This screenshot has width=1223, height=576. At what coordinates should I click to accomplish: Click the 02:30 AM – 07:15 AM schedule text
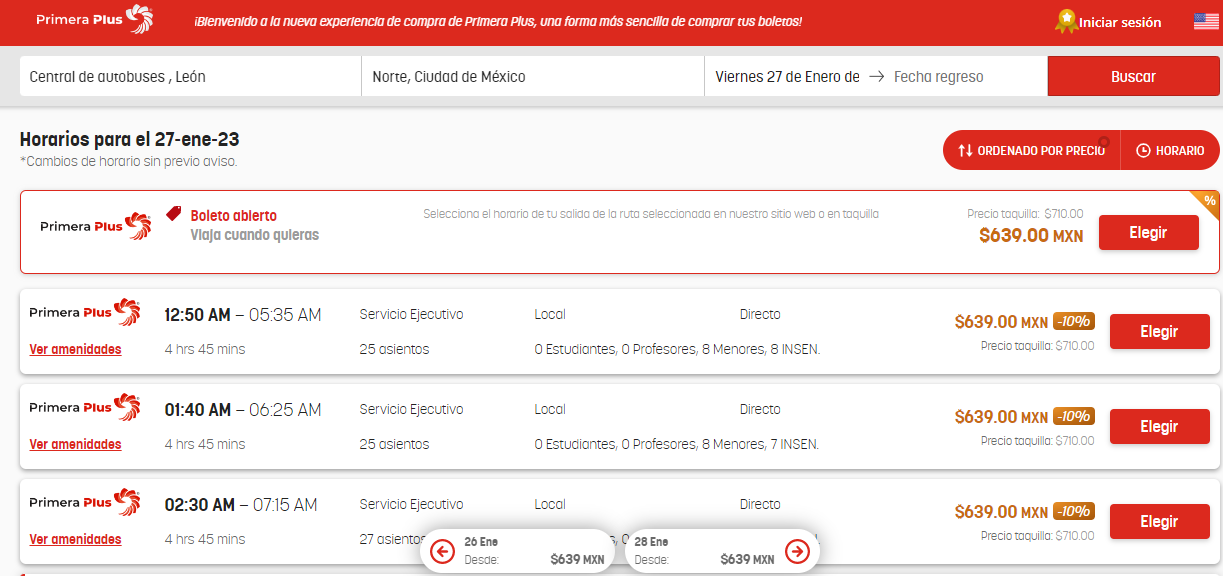(241, 505)
